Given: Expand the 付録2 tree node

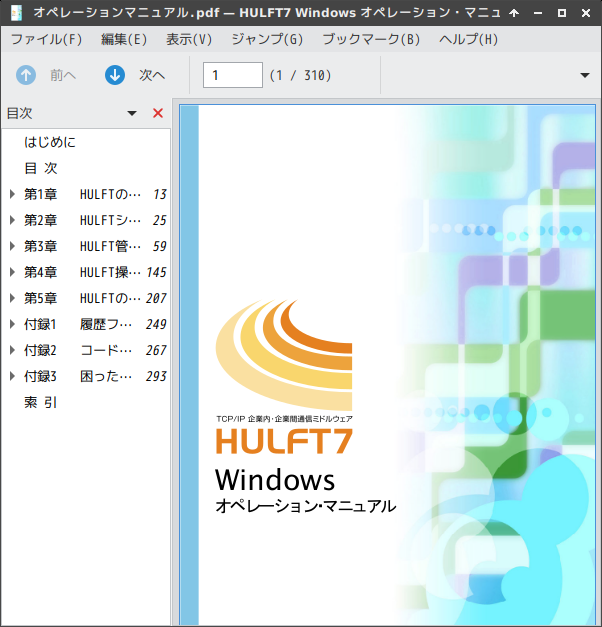Looking at the screenshot, I should pos(12,350).
